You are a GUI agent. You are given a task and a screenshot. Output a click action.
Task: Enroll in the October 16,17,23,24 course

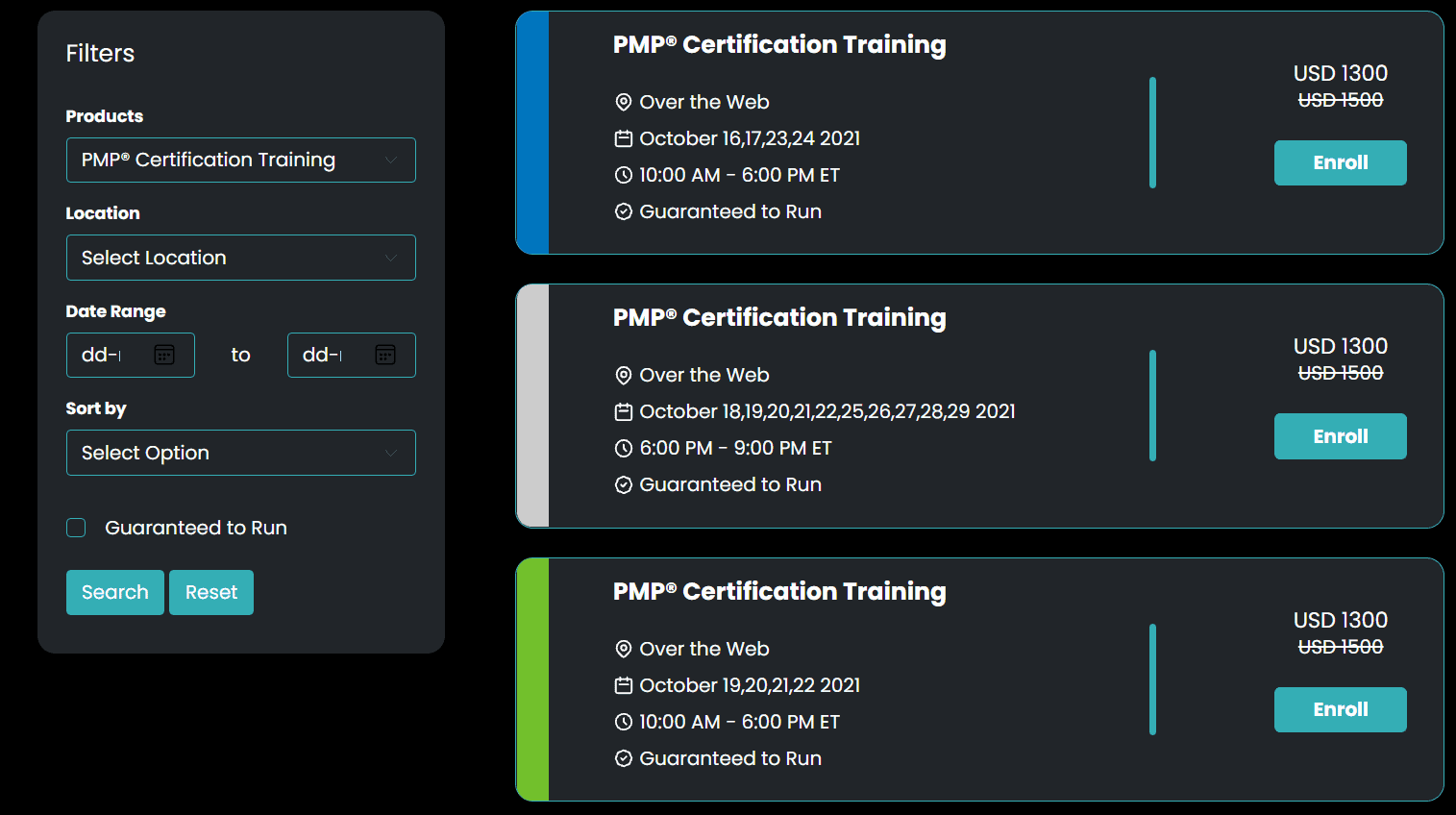click(1341, 162)
